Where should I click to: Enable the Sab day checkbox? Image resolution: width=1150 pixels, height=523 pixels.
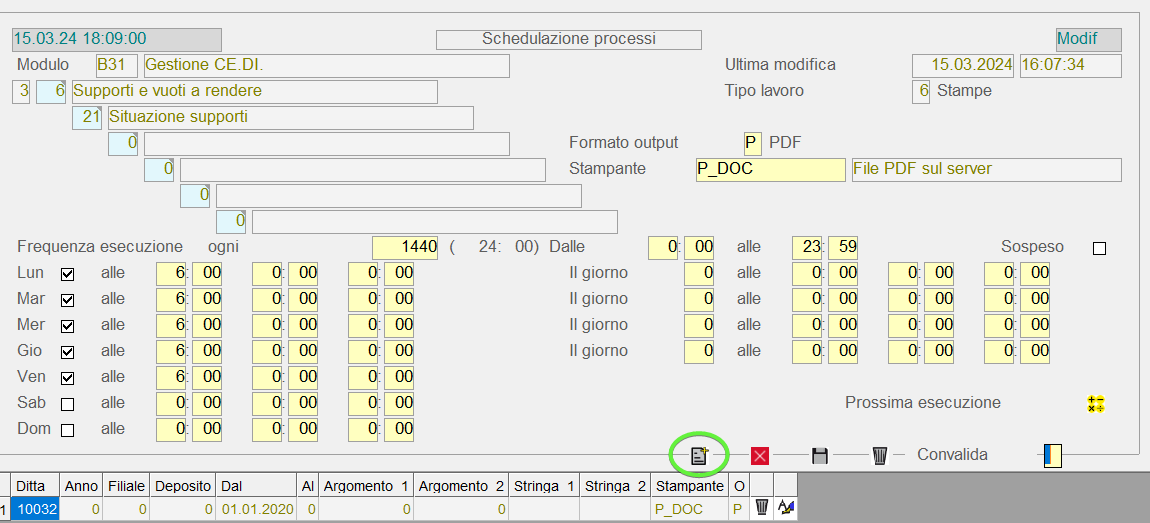(x=68, y=404)
